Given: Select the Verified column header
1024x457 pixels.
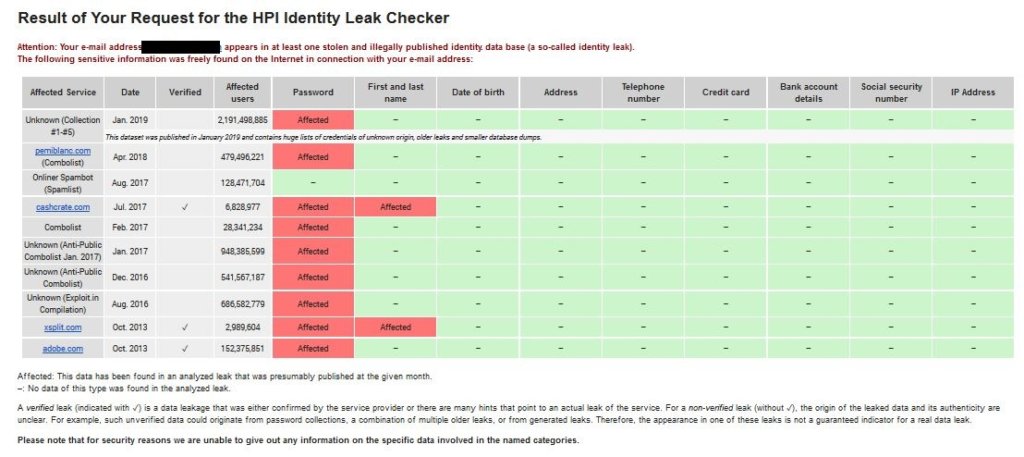Looking at the screenshot, I should click(x=185, y=92).
